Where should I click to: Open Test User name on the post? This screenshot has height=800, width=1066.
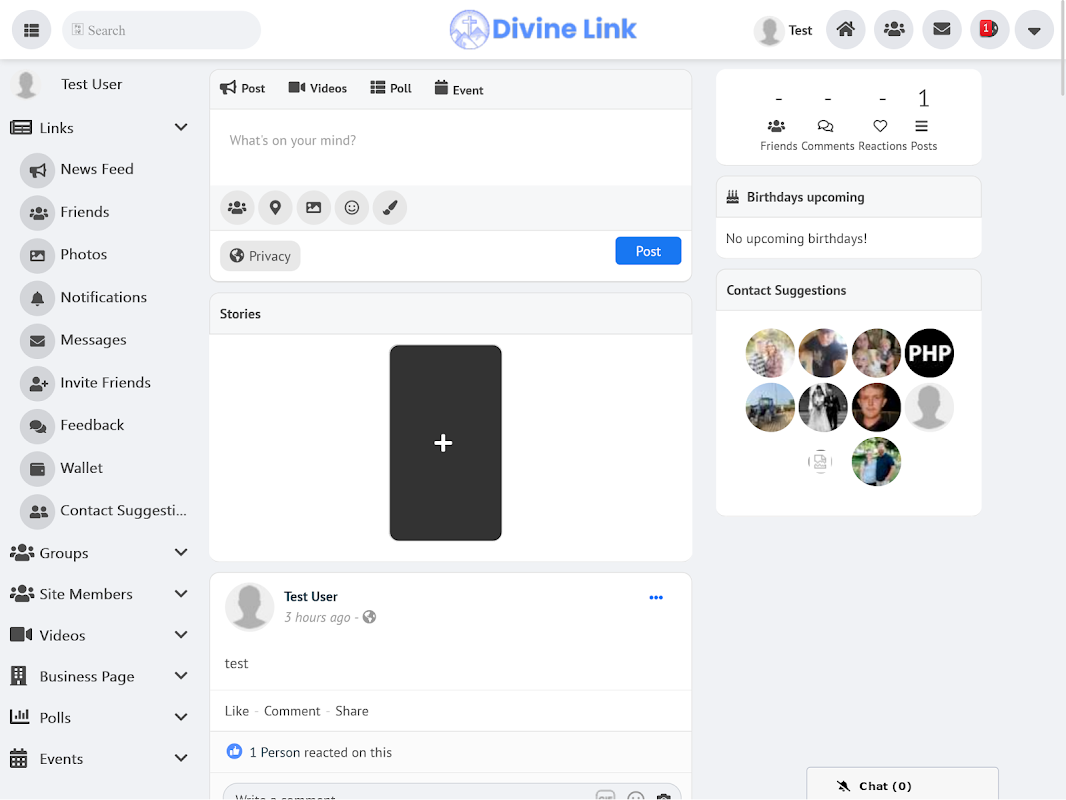(311, 597)
